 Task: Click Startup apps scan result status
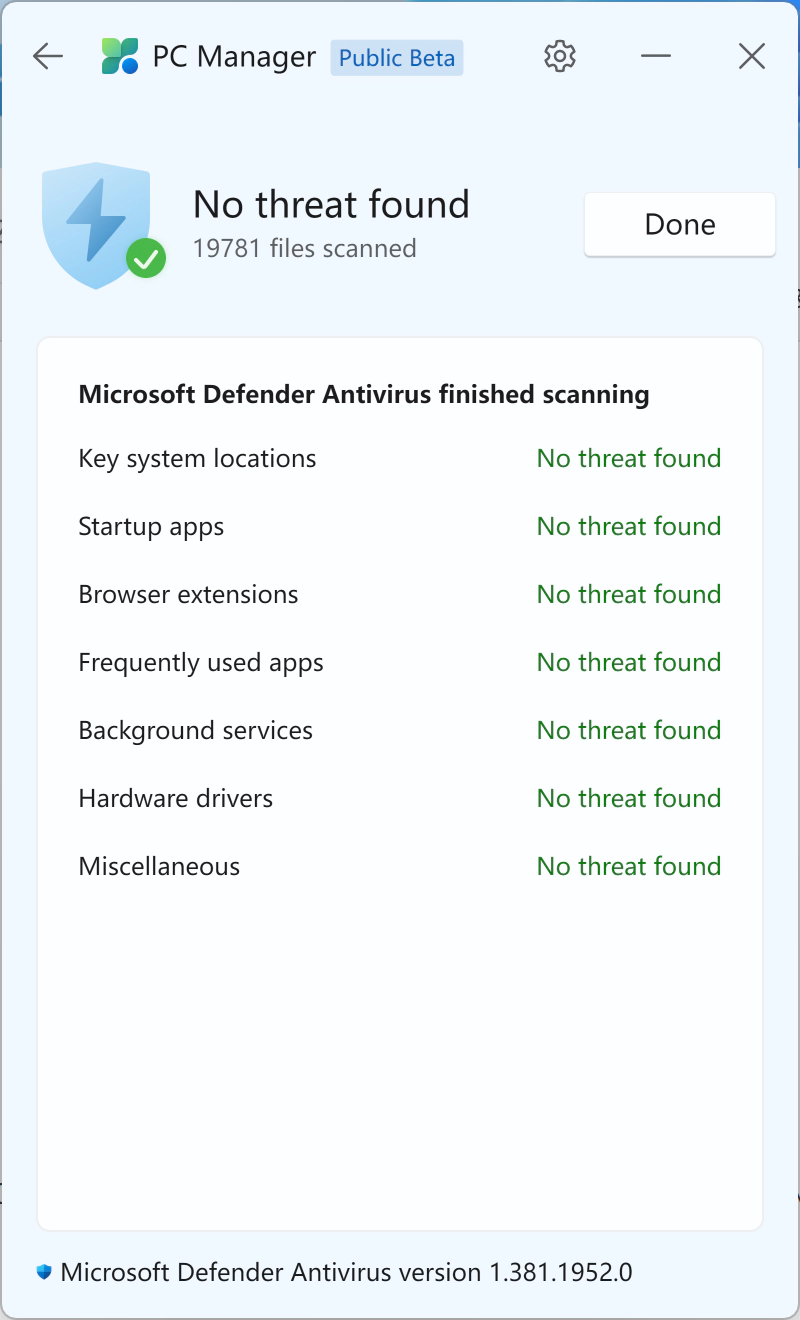629,526
